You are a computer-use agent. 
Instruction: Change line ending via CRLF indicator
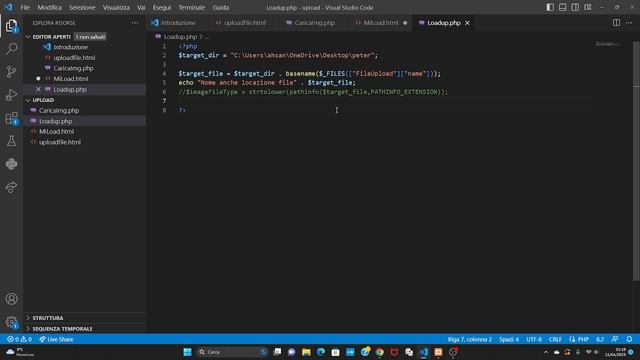555,340
